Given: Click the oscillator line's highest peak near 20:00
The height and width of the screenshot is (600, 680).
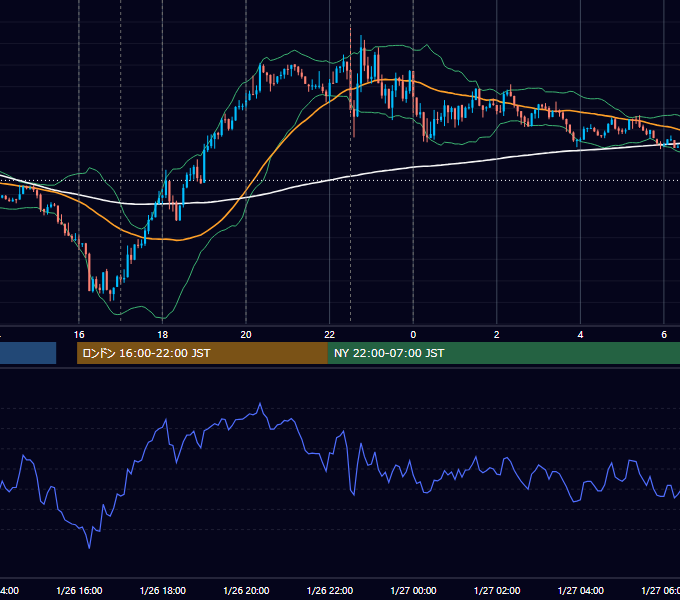Looking at the screenshot, I should [x=260, y=404].
